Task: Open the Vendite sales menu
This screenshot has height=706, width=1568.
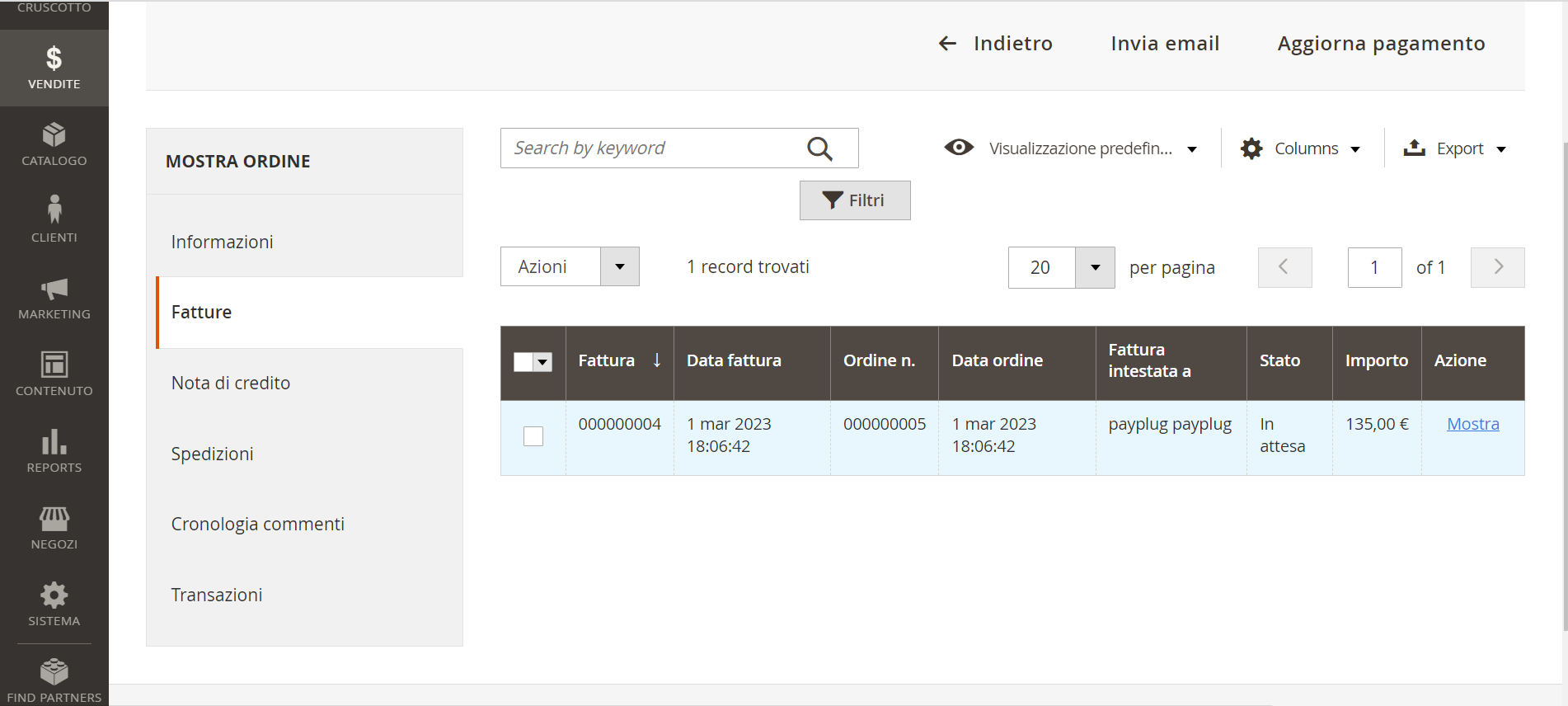Action: point(54,68)
